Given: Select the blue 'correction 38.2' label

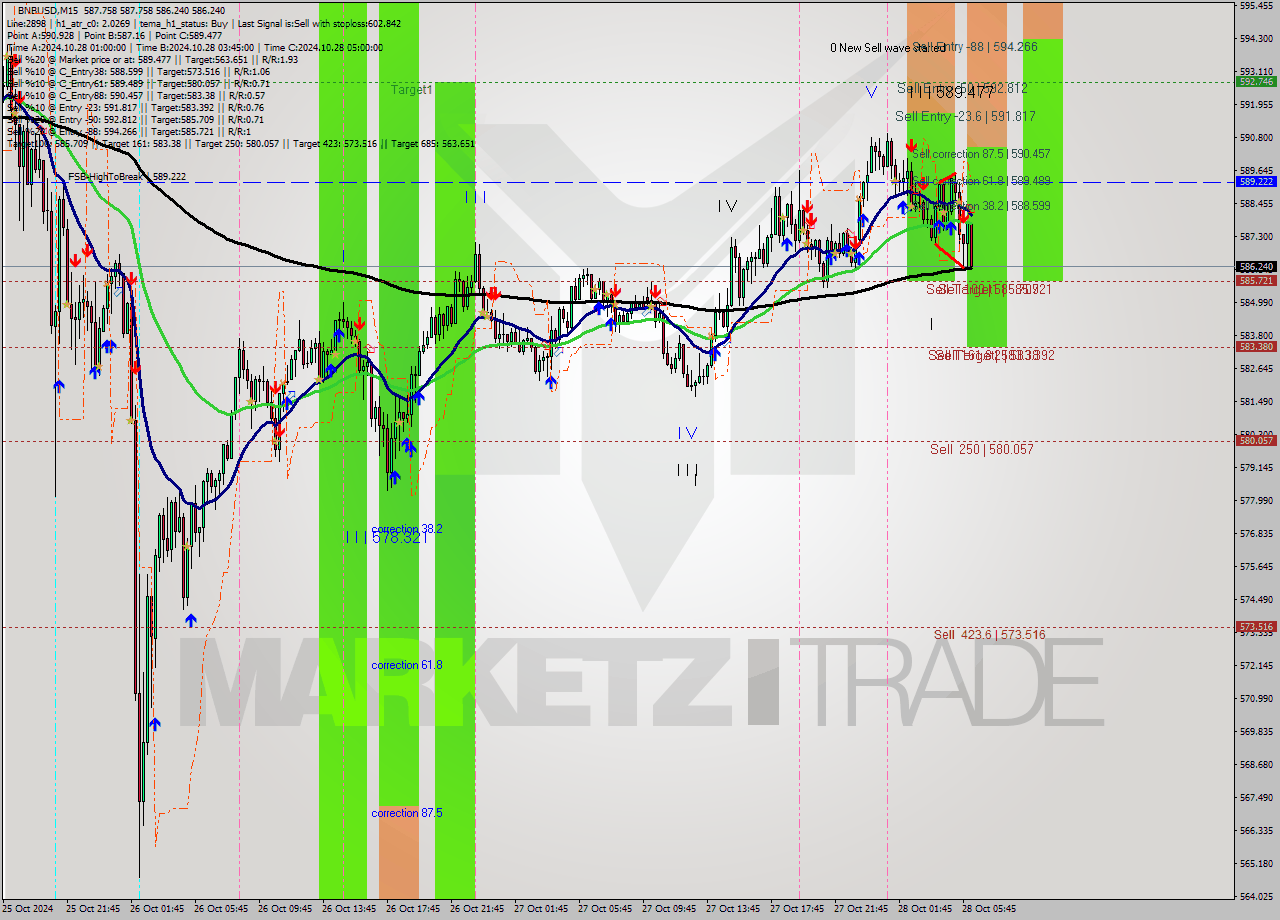Looking at the screenshot, I should click(407, 528).
